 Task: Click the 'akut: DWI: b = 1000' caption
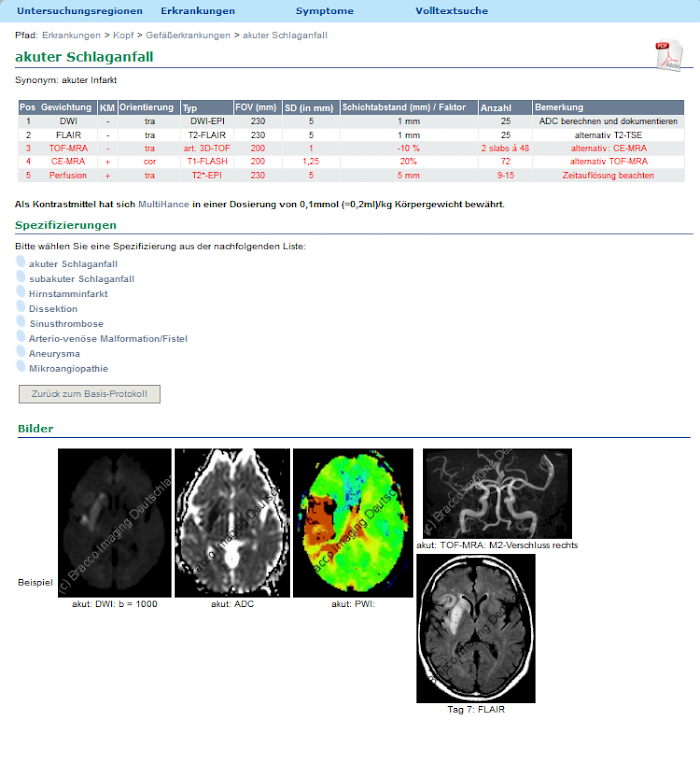point(114,604)
